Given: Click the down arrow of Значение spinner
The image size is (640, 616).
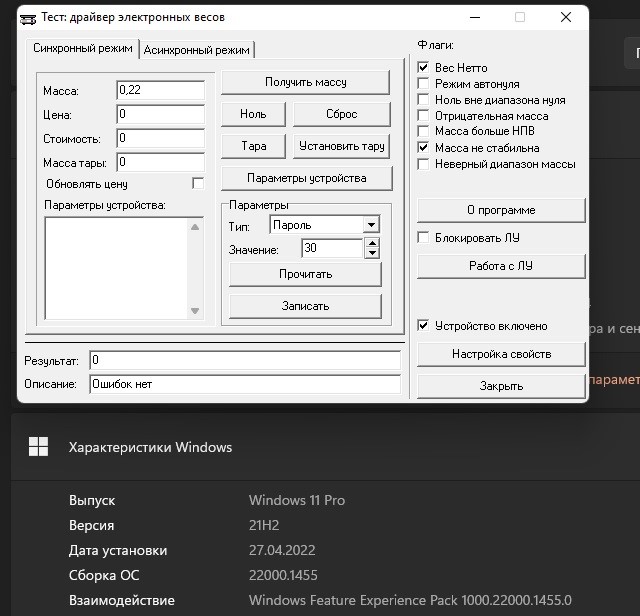Looking at the screenshot, I should click(372, 253).
